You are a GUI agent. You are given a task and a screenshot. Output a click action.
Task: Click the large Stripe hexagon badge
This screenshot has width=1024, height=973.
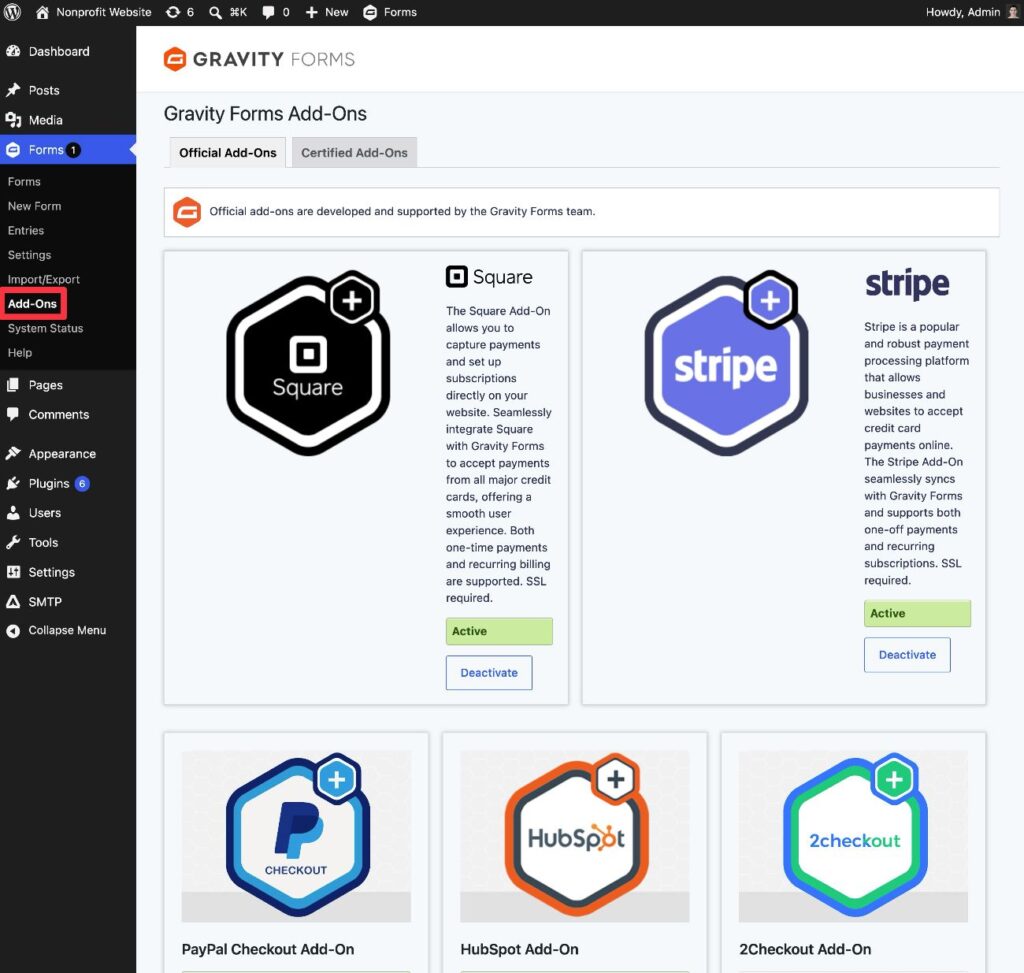[726, 363]
